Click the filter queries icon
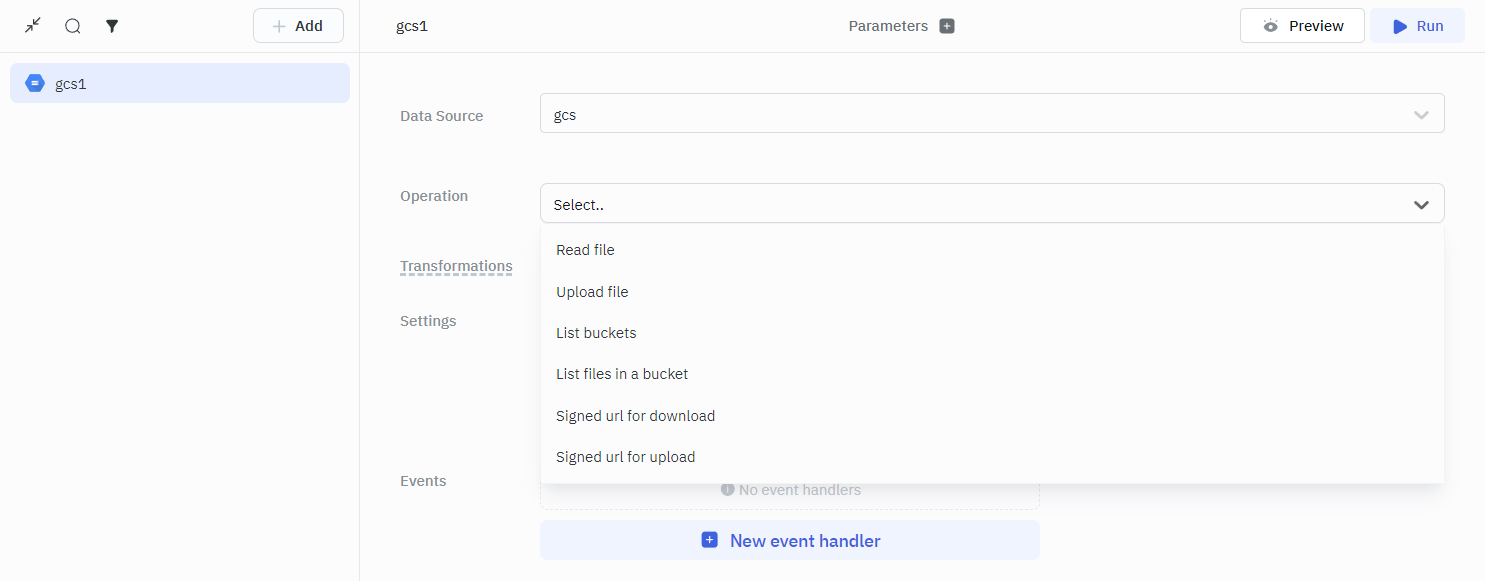This screenshot has width=1485, height=581. (112, 26)
